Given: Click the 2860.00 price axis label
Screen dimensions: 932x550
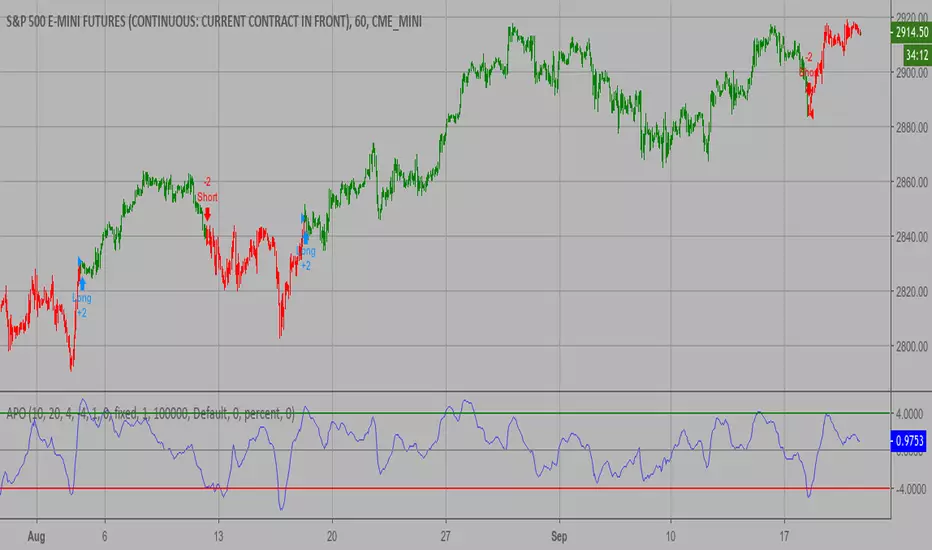Looking at the screenshot, I should click(x=911, y=182).
